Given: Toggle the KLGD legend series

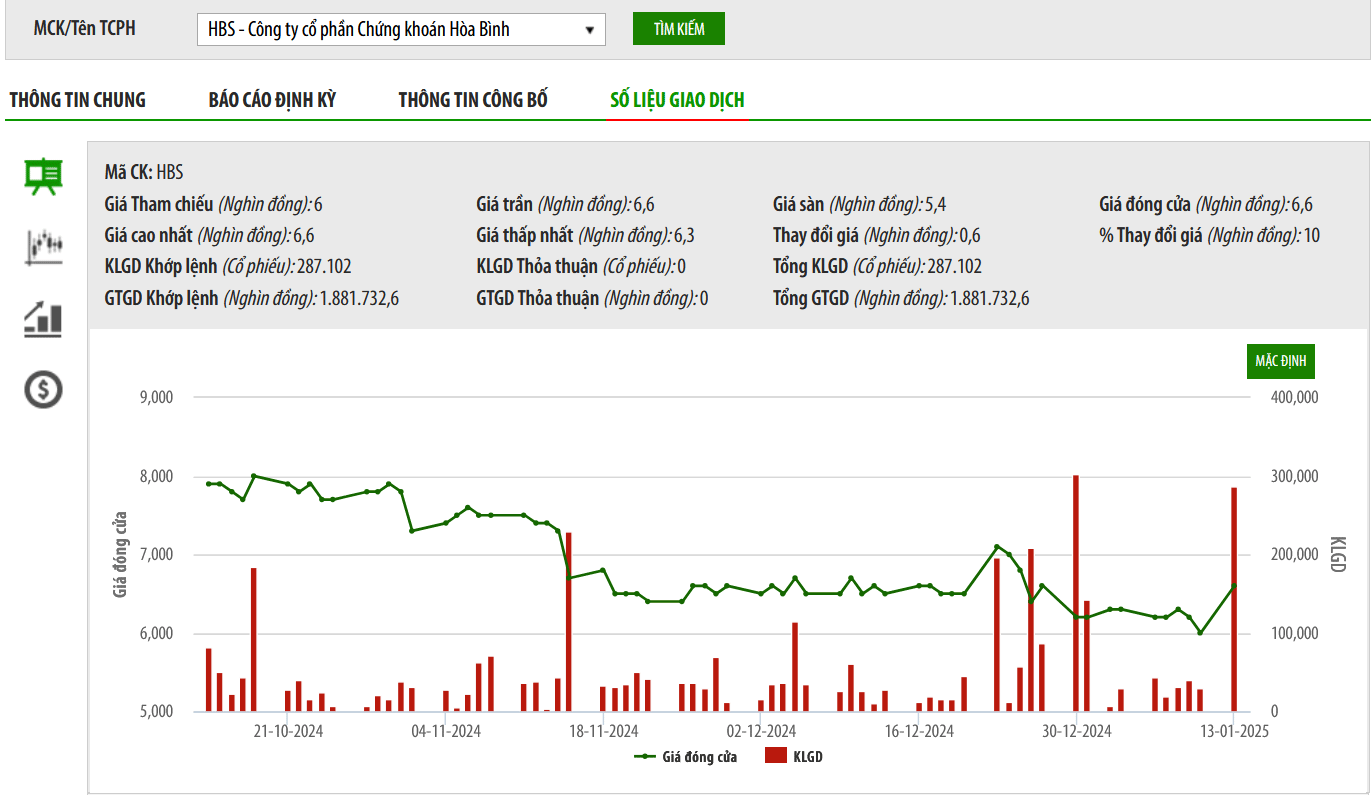Looking at the screenshot, I should [794, 757].
